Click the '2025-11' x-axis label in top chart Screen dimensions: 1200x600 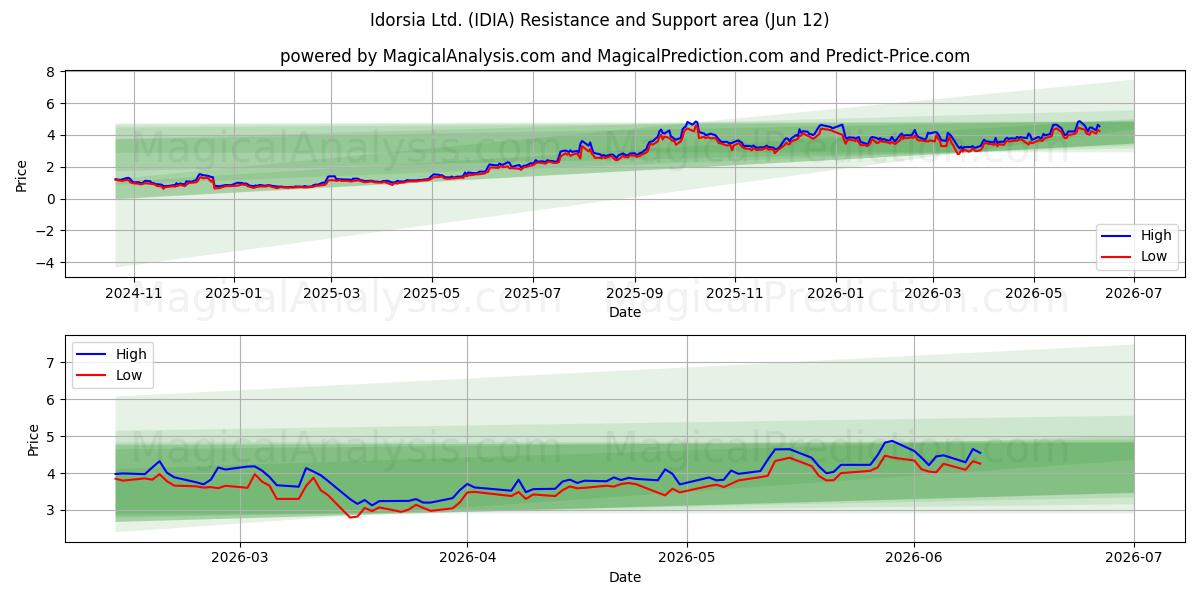[735, 294]
